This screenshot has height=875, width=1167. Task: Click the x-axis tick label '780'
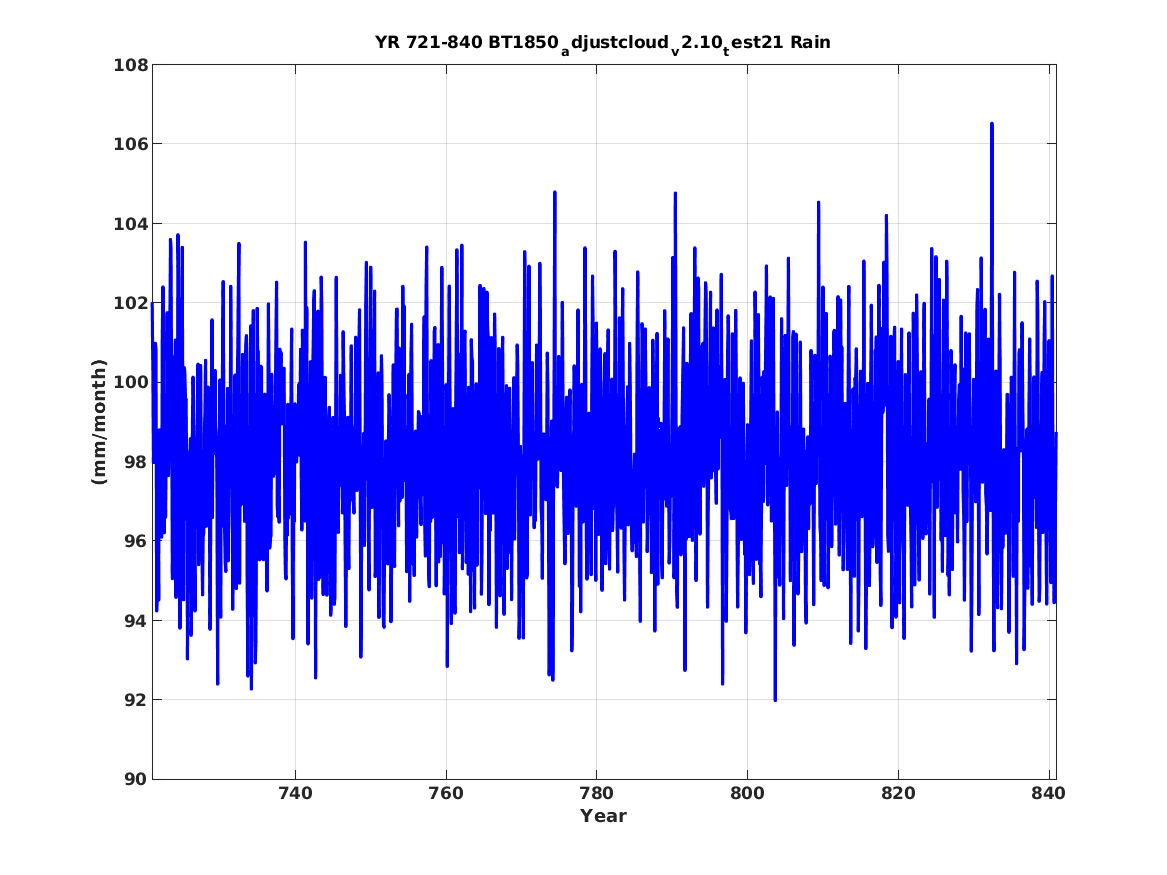(x=596, y=793)
